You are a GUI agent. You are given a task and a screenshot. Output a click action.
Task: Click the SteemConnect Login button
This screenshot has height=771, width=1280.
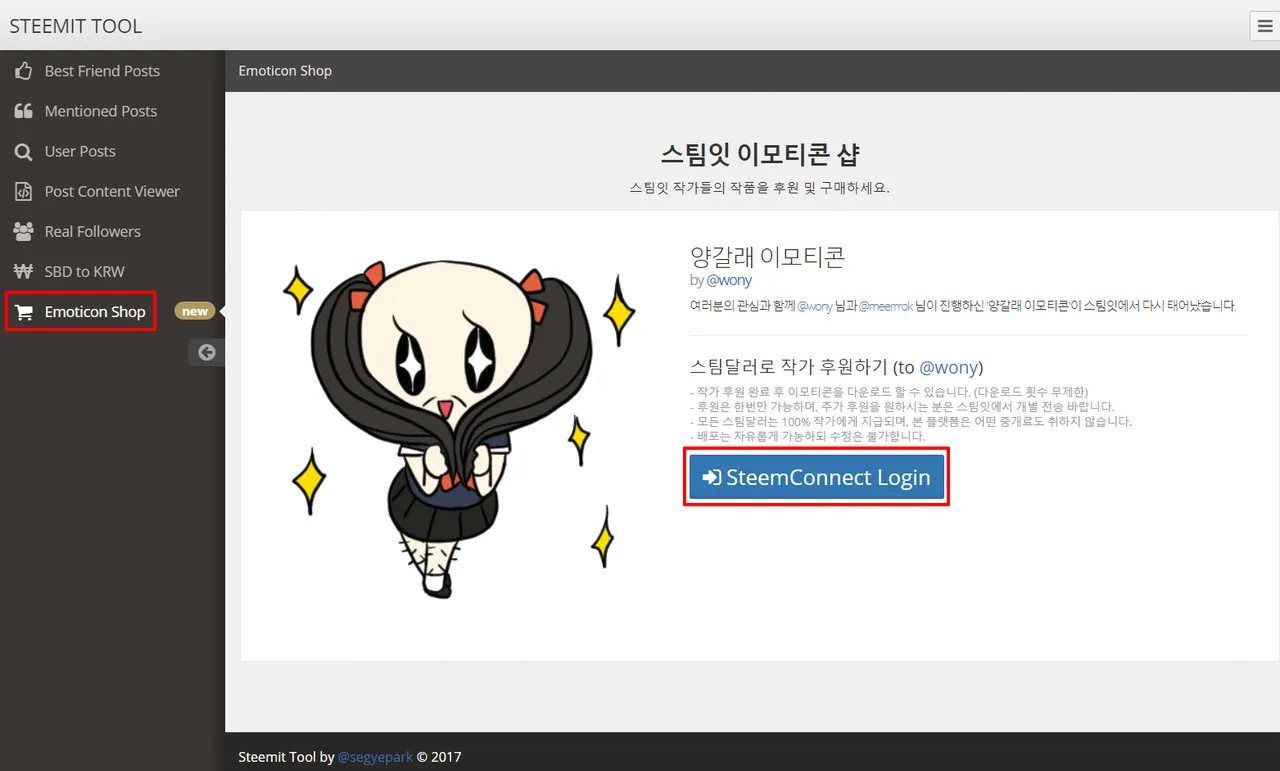coord(816,477)
